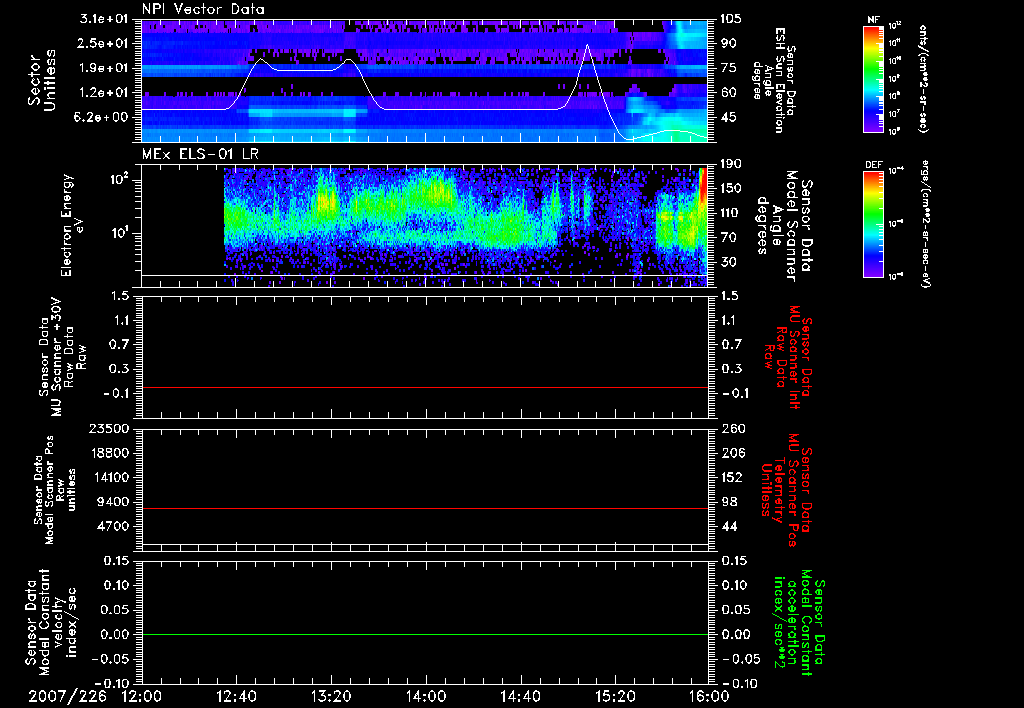Click the '1.9e+01' sector tick value
The height and width of the screenshot is (708, 1024).
tap(104, 68)
